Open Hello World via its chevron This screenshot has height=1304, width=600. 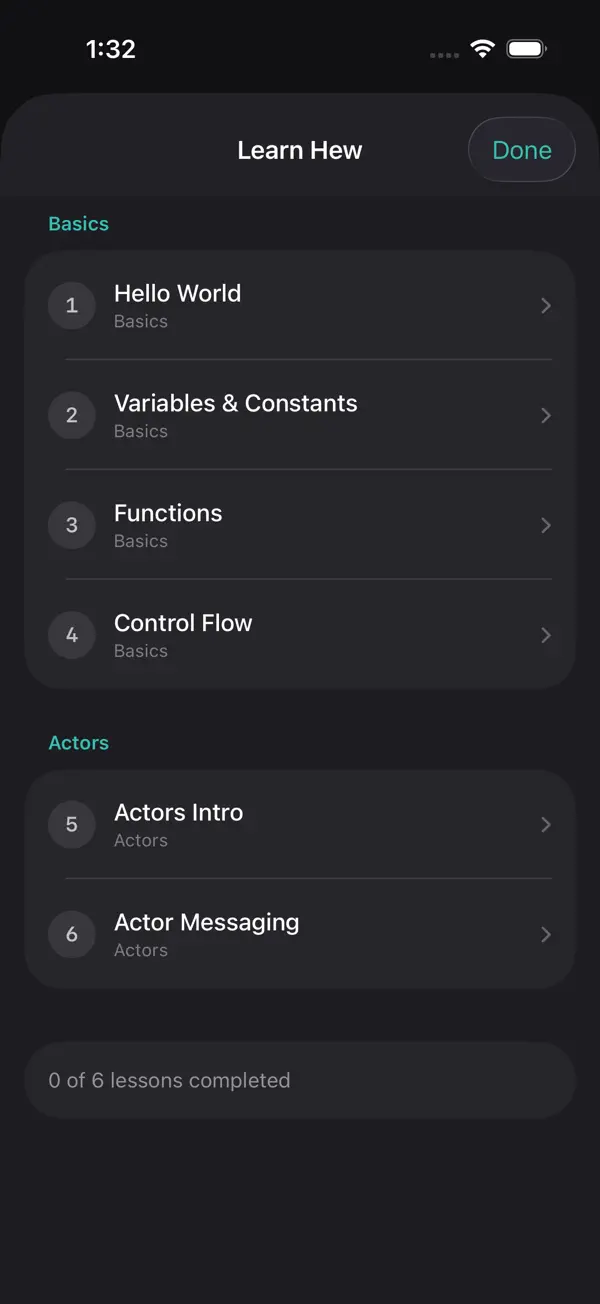click(x=546, y=305)
